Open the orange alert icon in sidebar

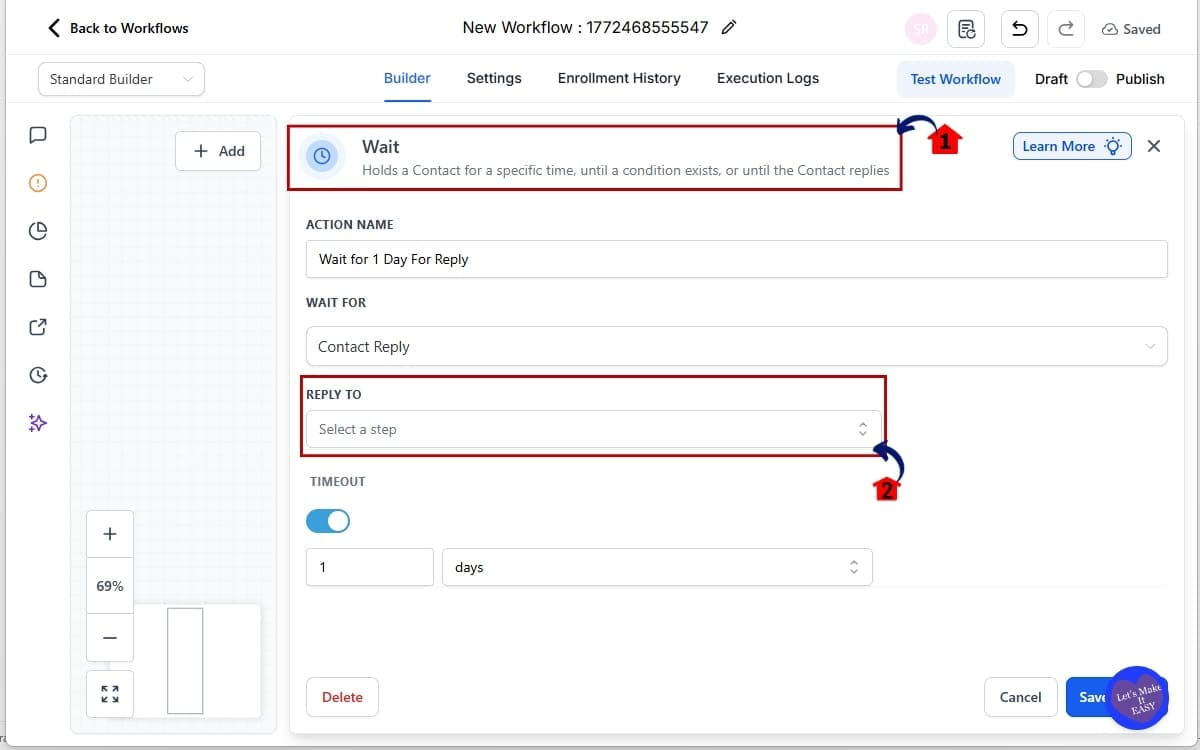pos(38,183)
